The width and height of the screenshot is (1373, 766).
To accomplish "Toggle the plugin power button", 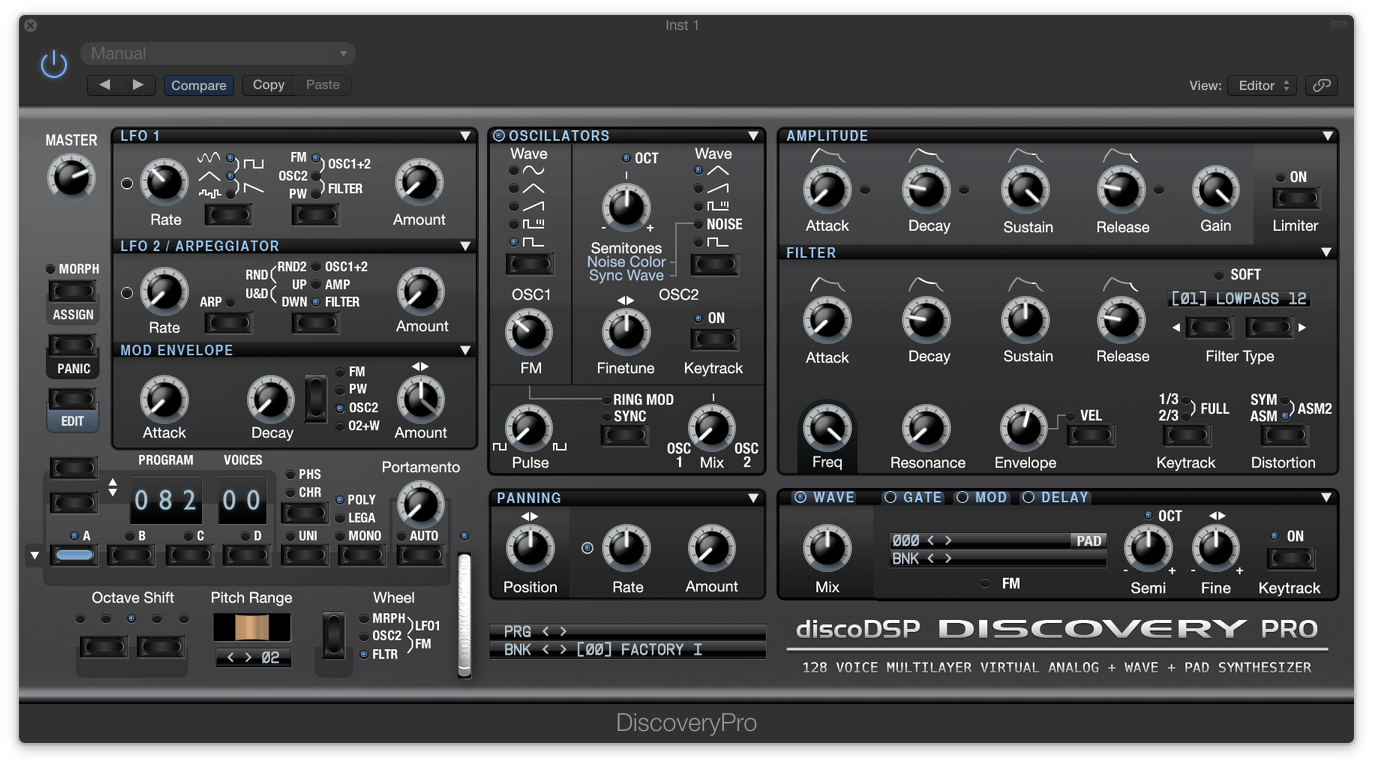I will 54,65.
